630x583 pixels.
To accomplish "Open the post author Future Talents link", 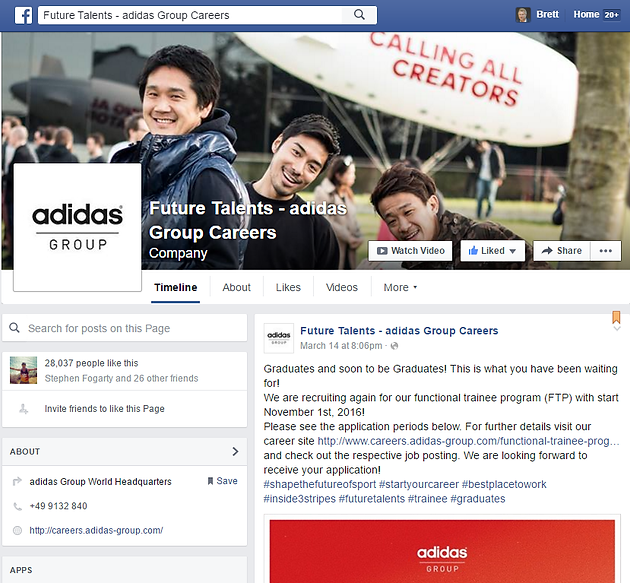I will point(399,331).
